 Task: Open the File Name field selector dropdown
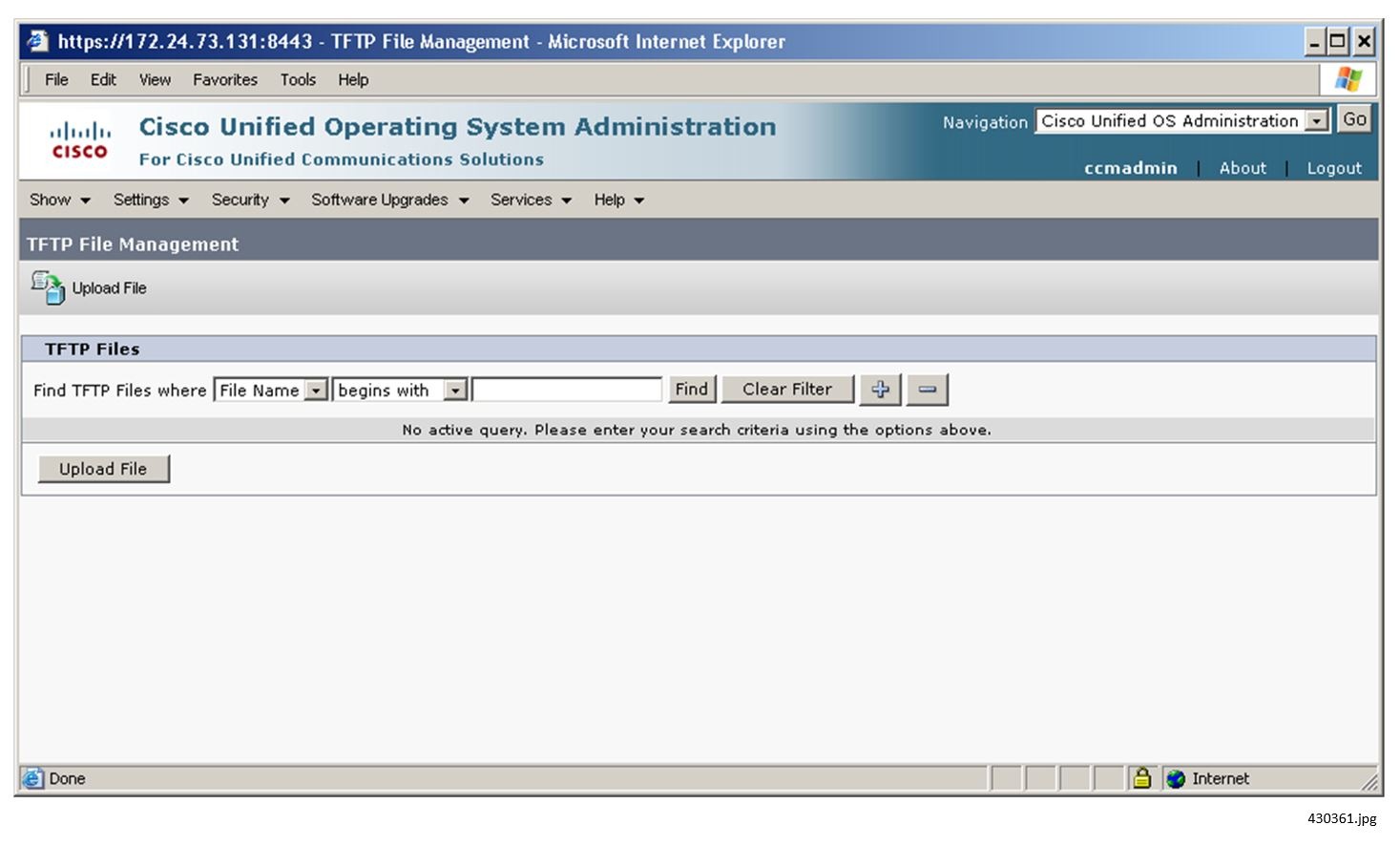click(x=316, y=391)
